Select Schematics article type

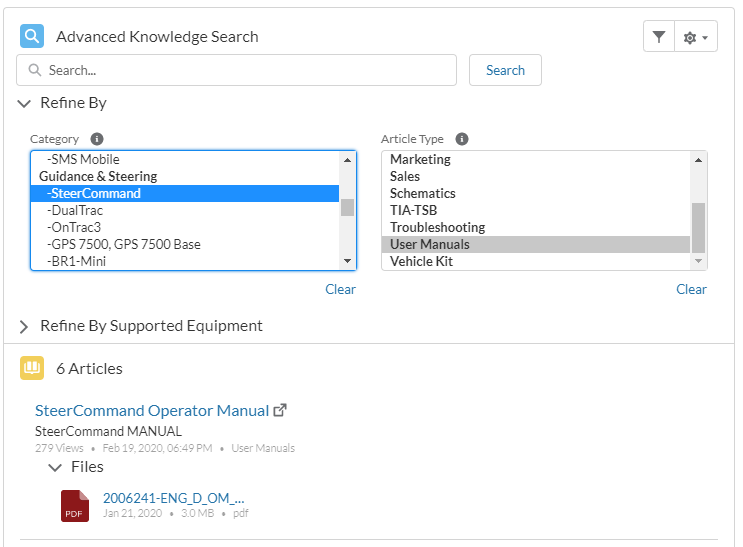pos(536,193)
